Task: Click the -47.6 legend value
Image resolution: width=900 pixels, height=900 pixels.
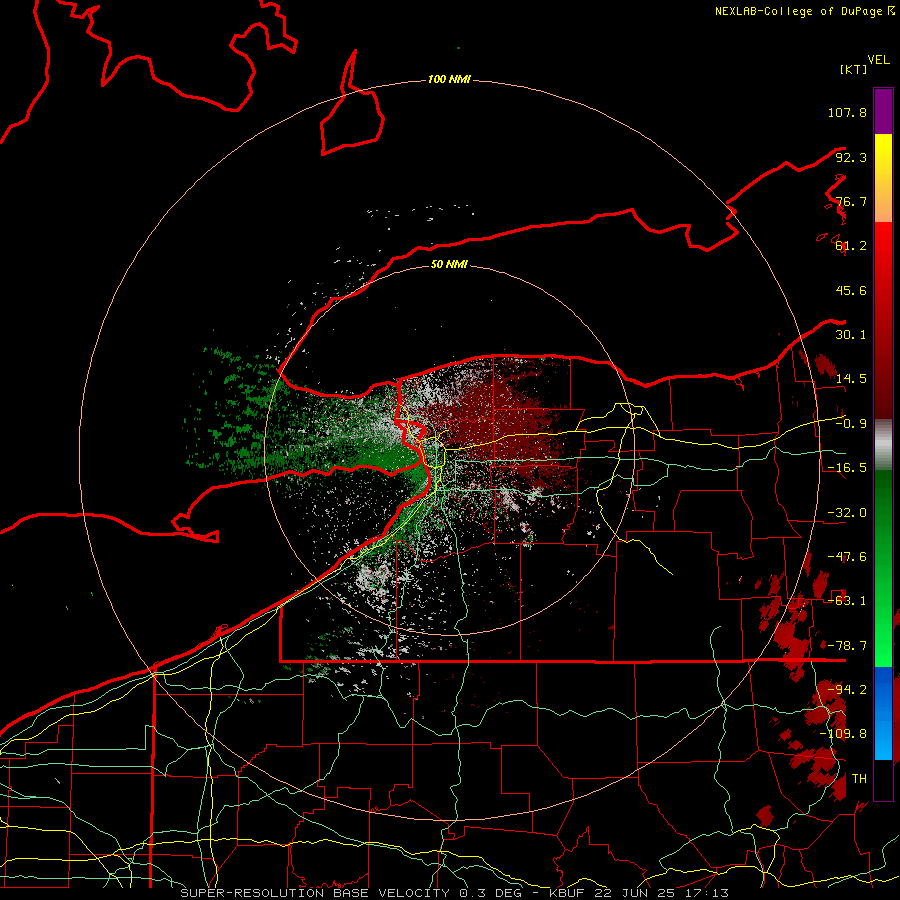Action: 847,557
